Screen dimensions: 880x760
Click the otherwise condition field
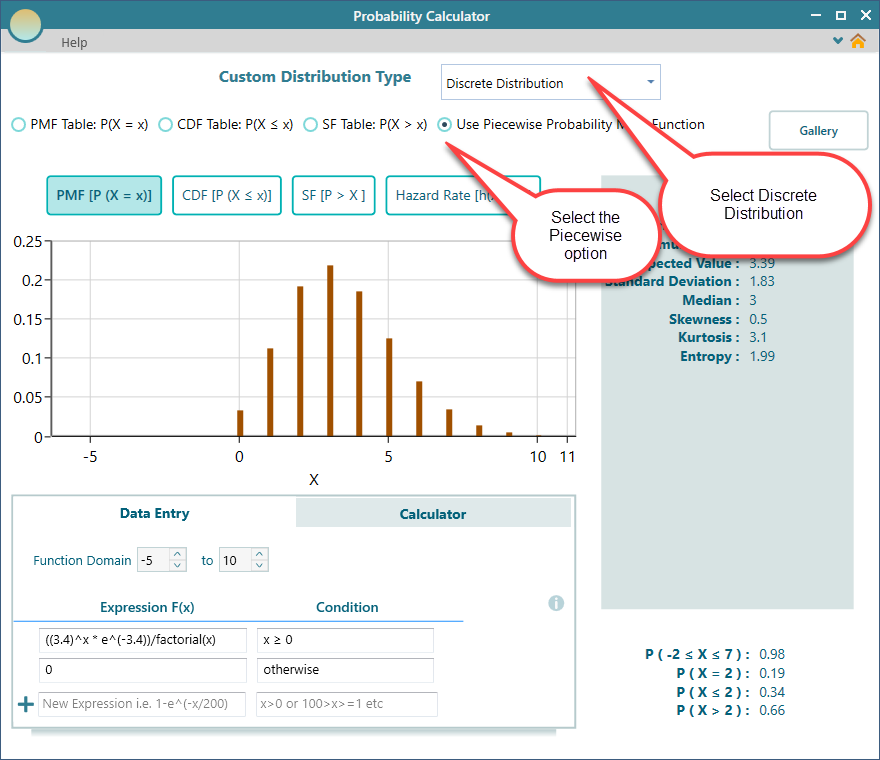click(x=345, y=669)
